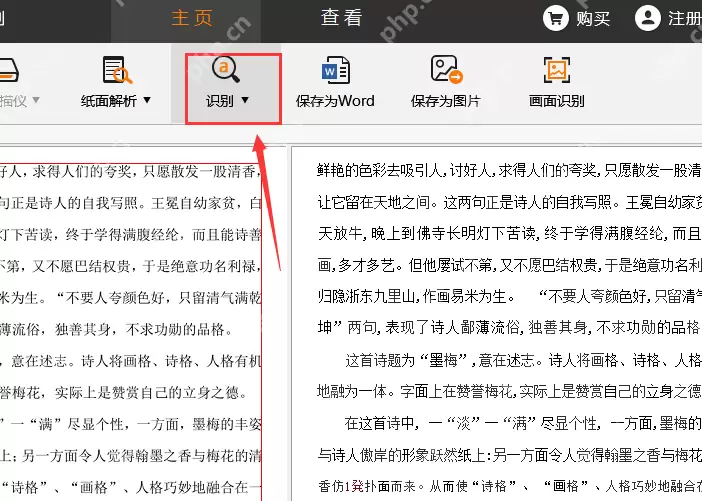Click the 纸面解析 label
702x501 pixels.
click(x=109, y=101)
